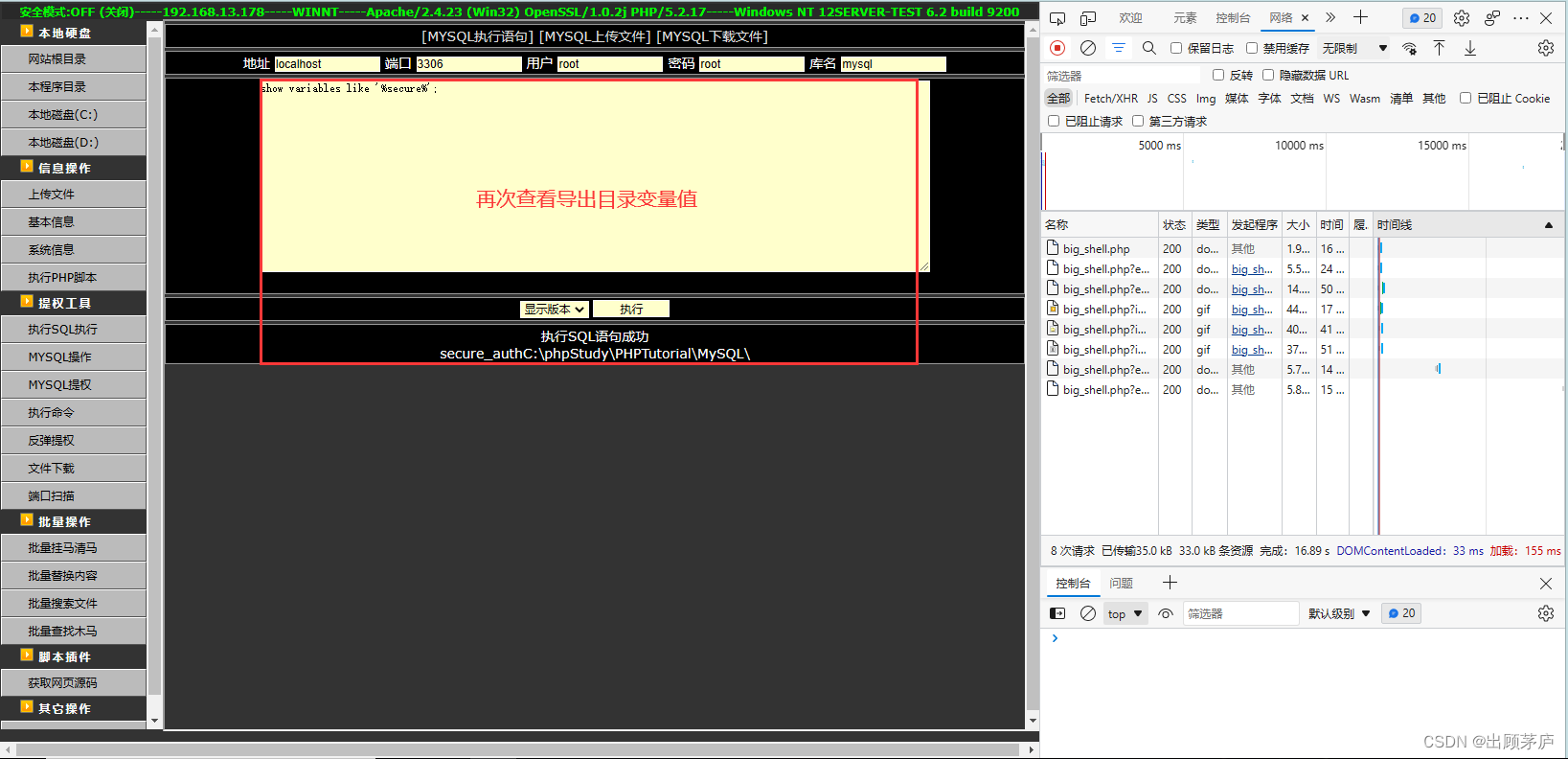
Task: Open the top context dropdown in console
Action: [x=1125, y=613]
